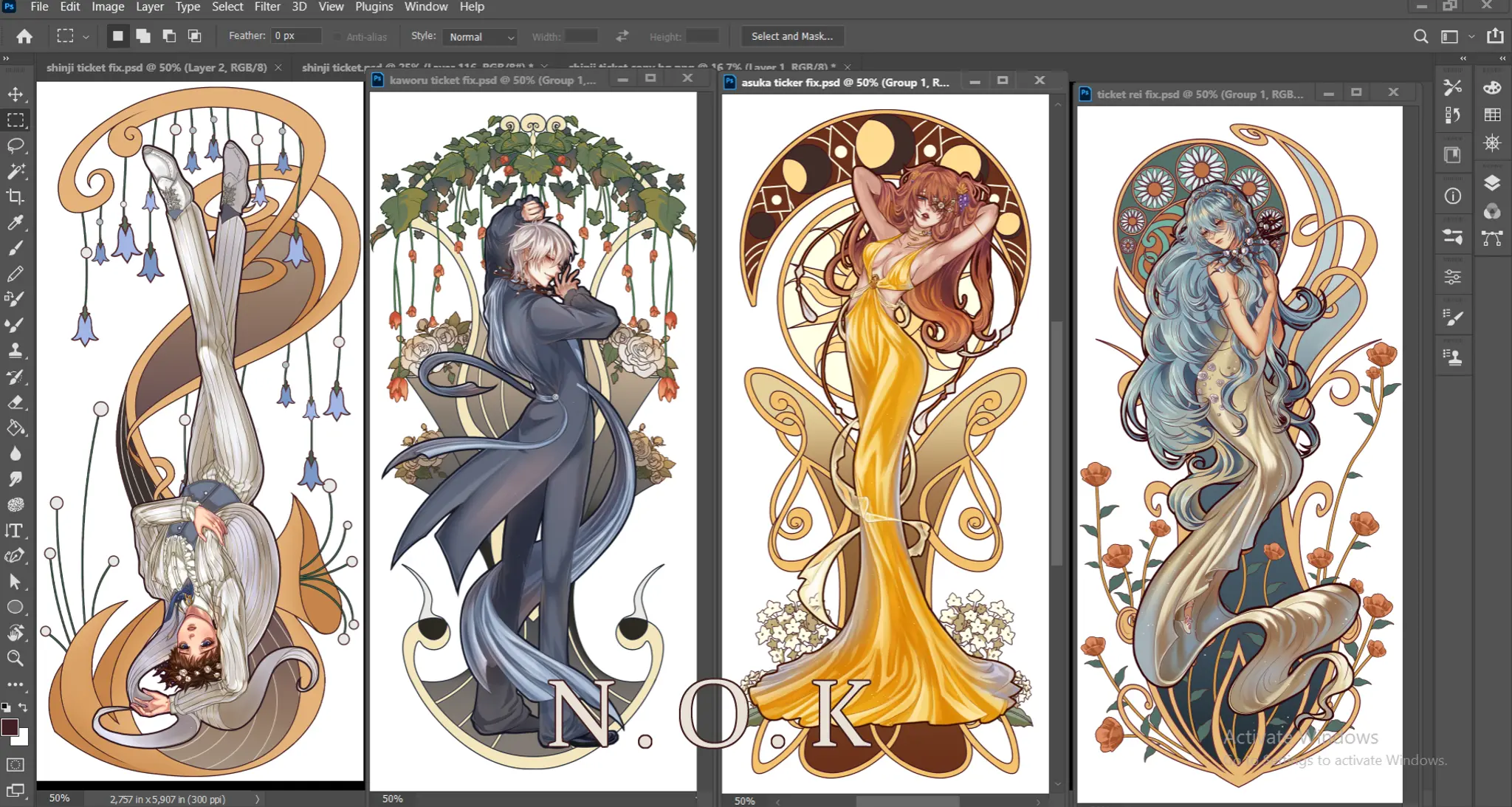Select the Eyedropper tool
1512x807 pixels.
(x=16, y=222)
